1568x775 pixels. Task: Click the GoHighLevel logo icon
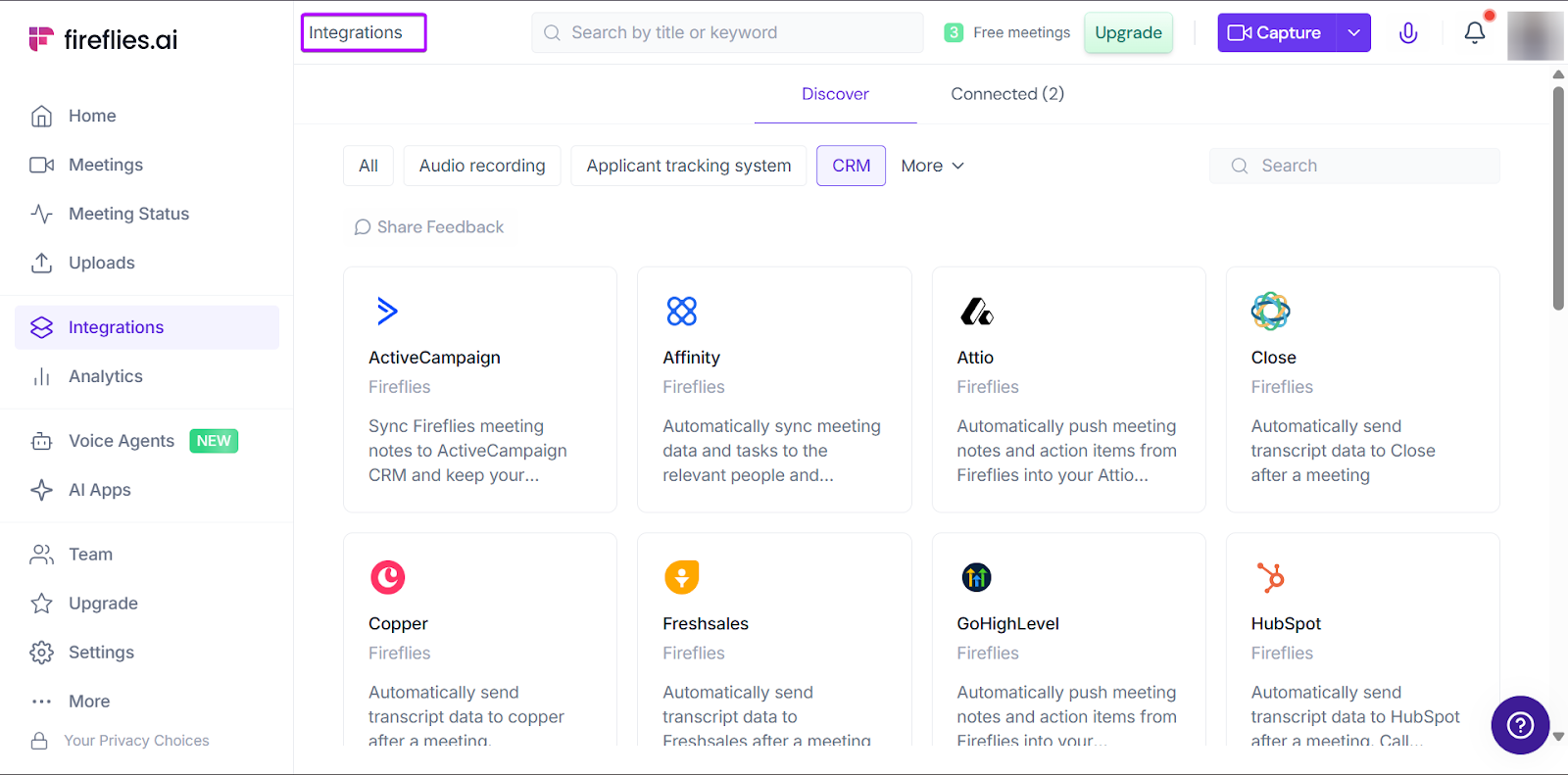coord(976,577)
